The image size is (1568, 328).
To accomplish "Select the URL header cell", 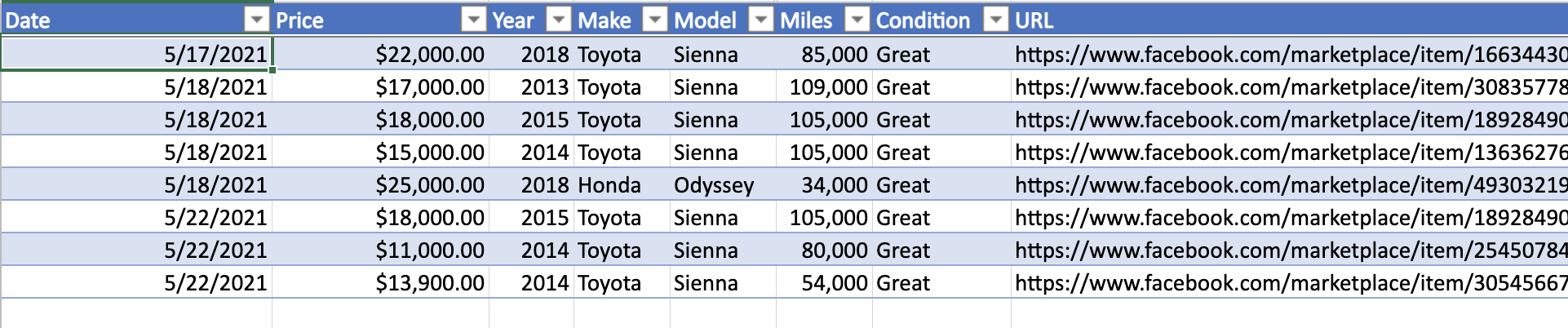I will 1289,20.
